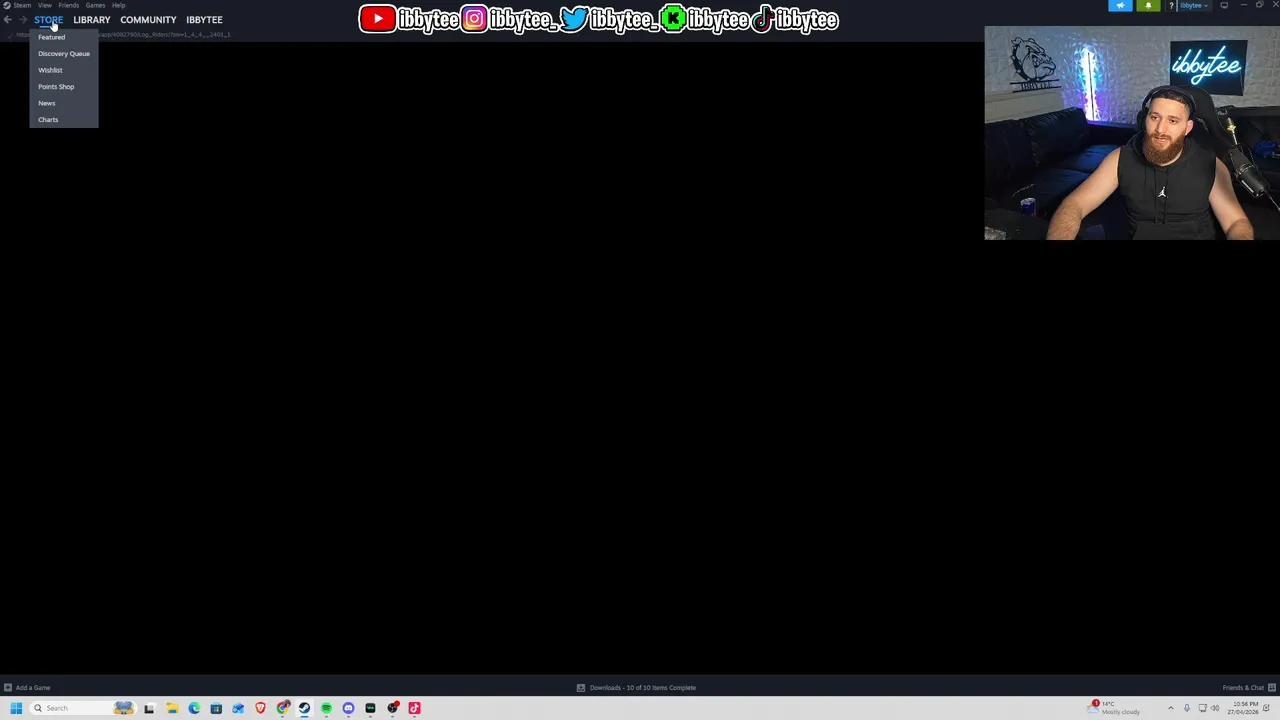
Task: Choose Points Shop from Store dropdown
Action: point(56,86)
